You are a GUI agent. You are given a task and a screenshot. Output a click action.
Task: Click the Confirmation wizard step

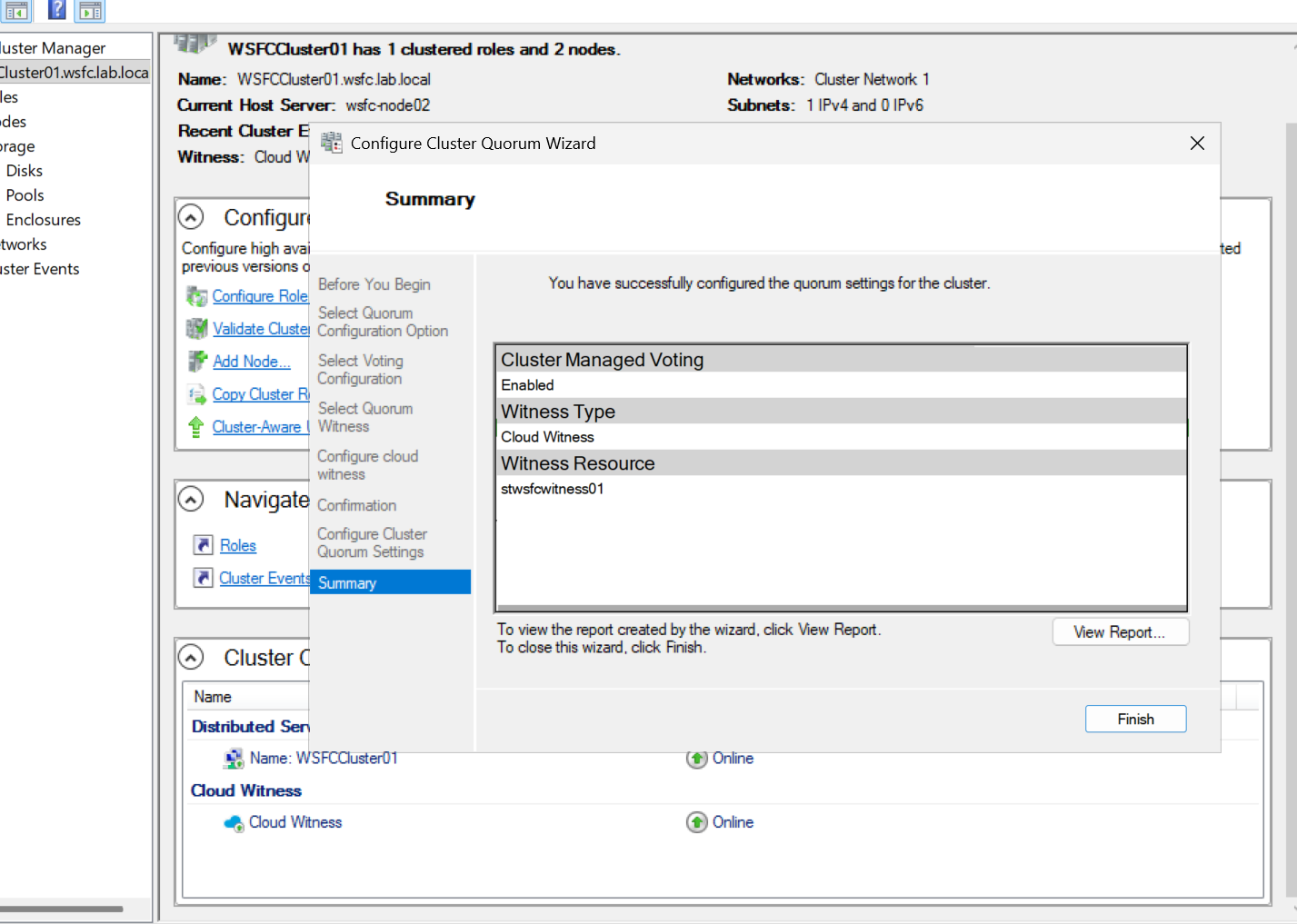click(x=357, y=505)
